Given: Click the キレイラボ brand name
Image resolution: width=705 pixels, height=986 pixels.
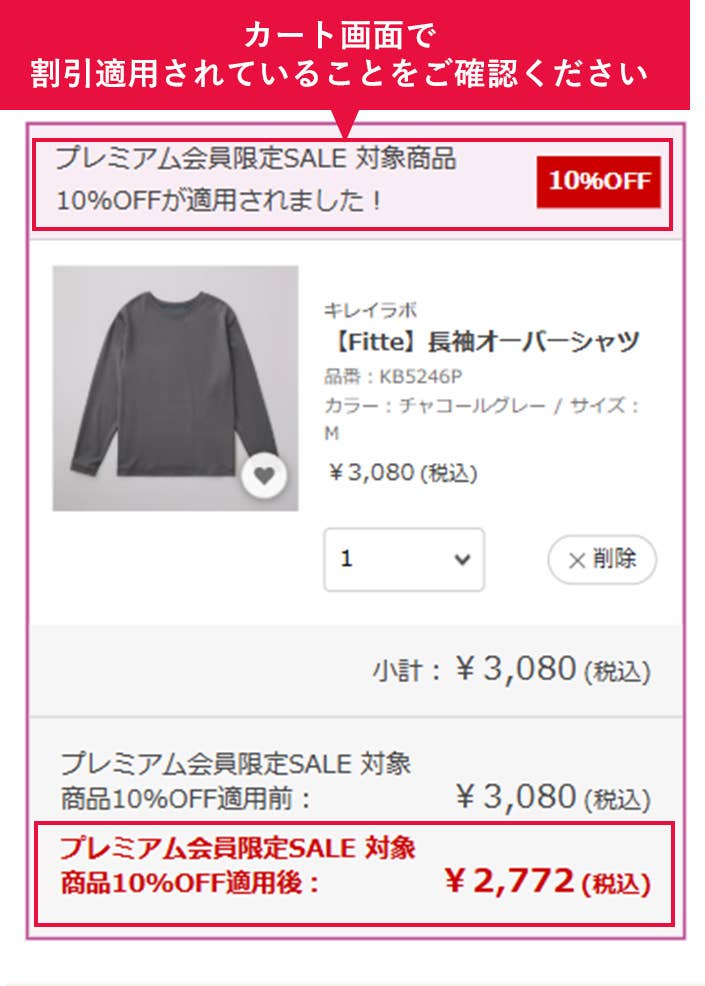Looking at the screenshot, I should click(370, 309).
